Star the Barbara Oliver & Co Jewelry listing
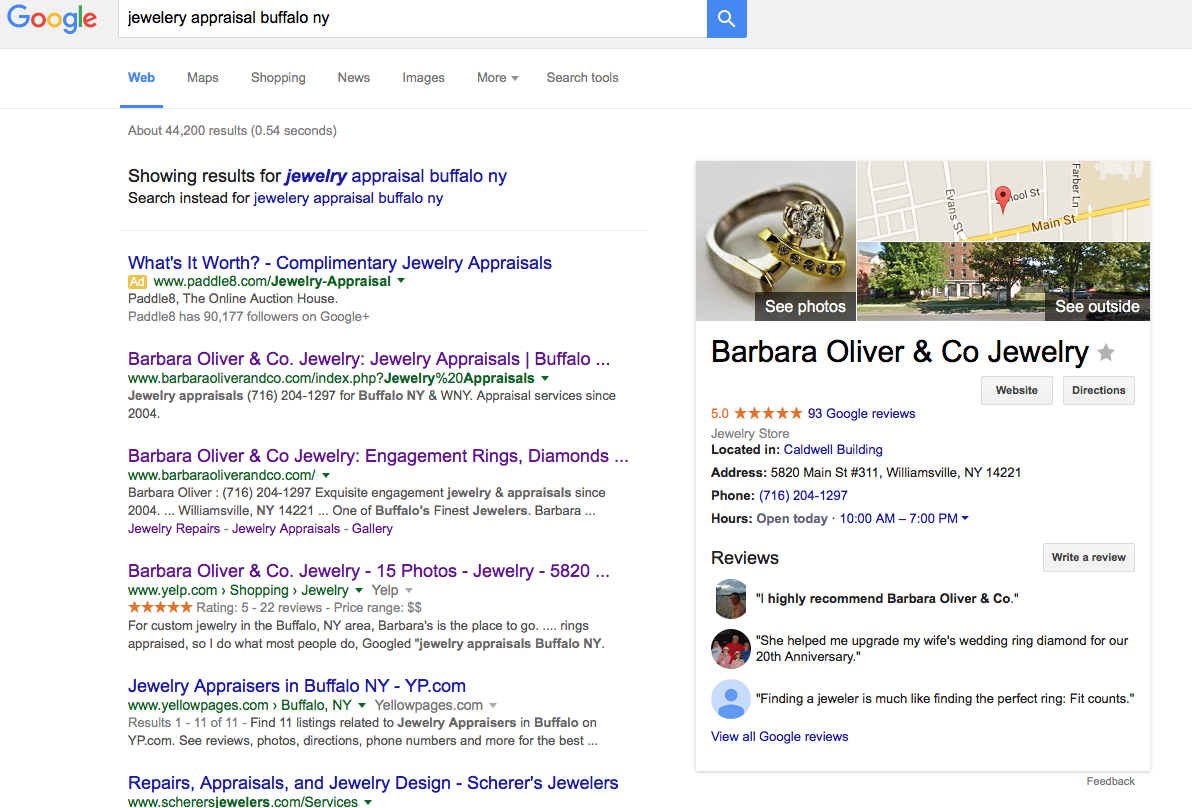This screenshot has width=1192, height=808. pyautogui.click(x=1106, y=353)
